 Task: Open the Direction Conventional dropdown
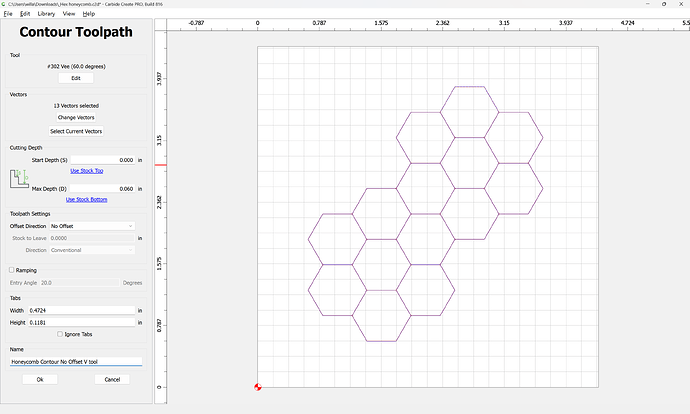tap(92, 250)
